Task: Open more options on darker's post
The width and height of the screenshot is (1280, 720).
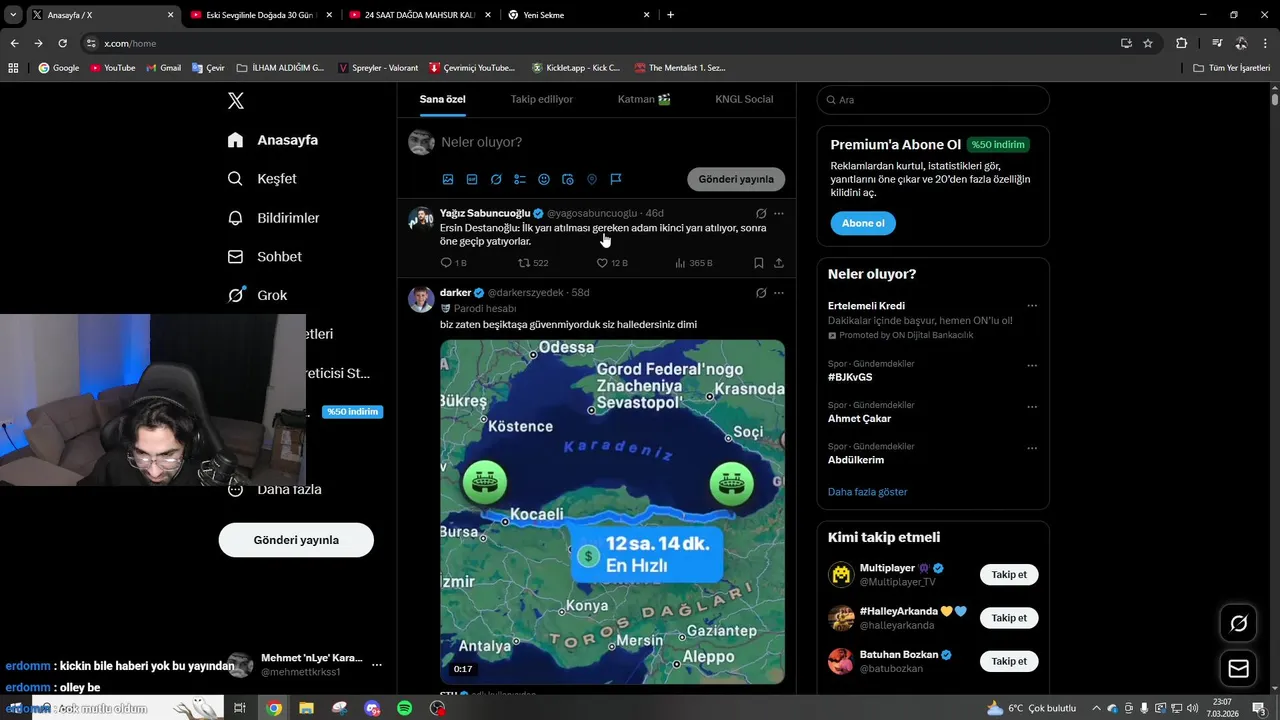Action: coord(779,293)
